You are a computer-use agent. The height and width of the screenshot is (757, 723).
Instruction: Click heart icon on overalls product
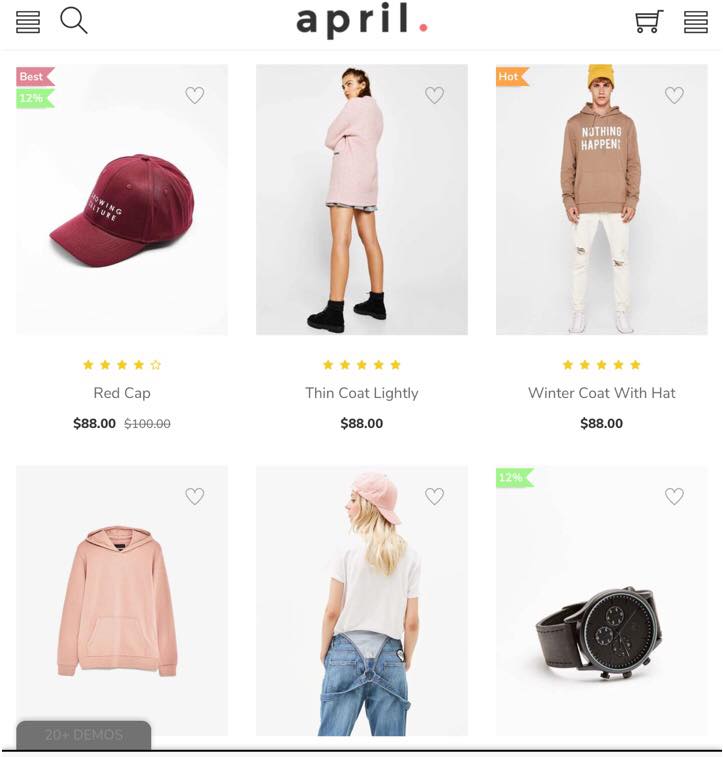click(434, 496)
